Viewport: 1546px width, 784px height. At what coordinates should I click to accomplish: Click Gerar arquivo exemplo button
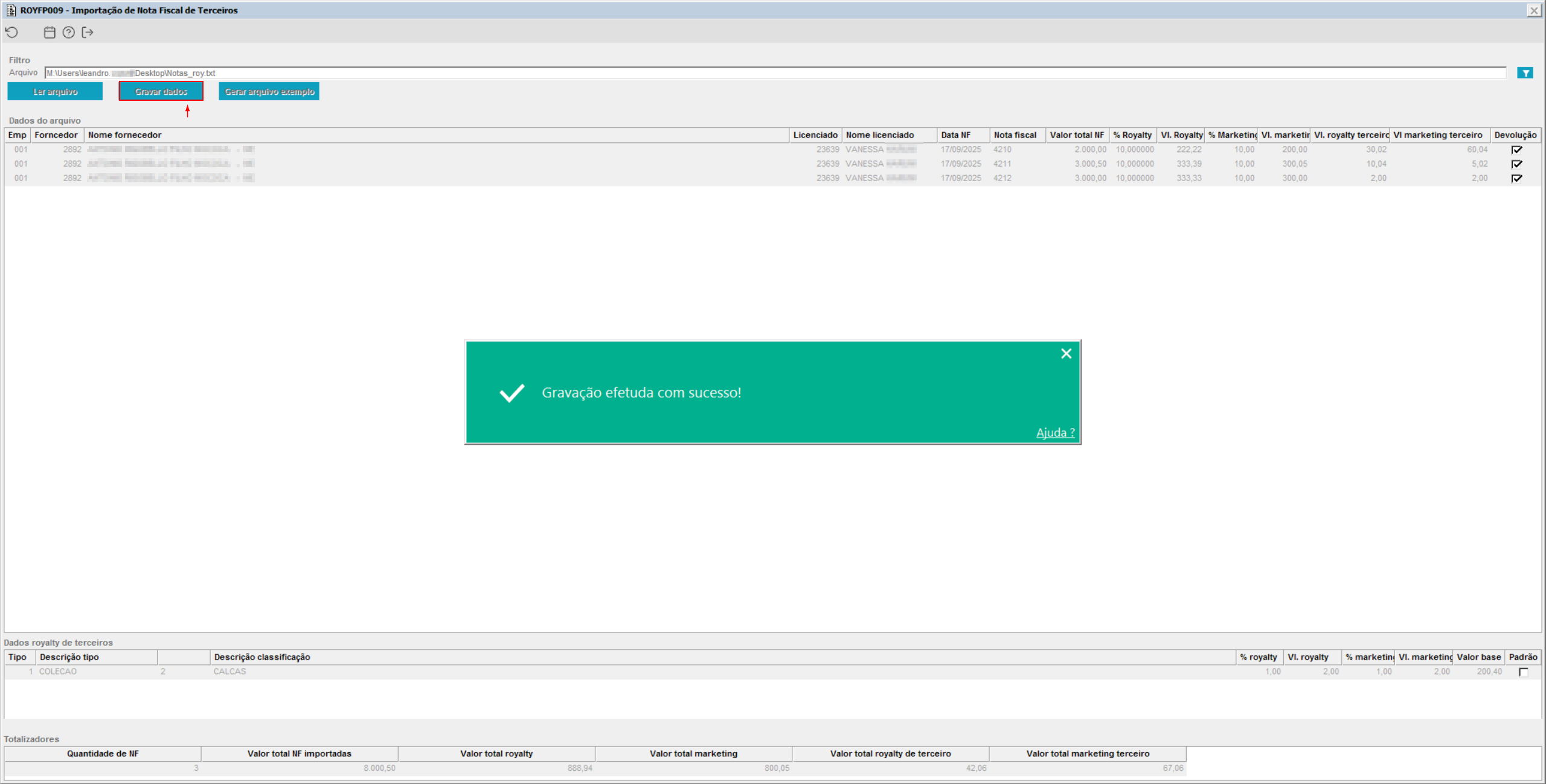269,92
